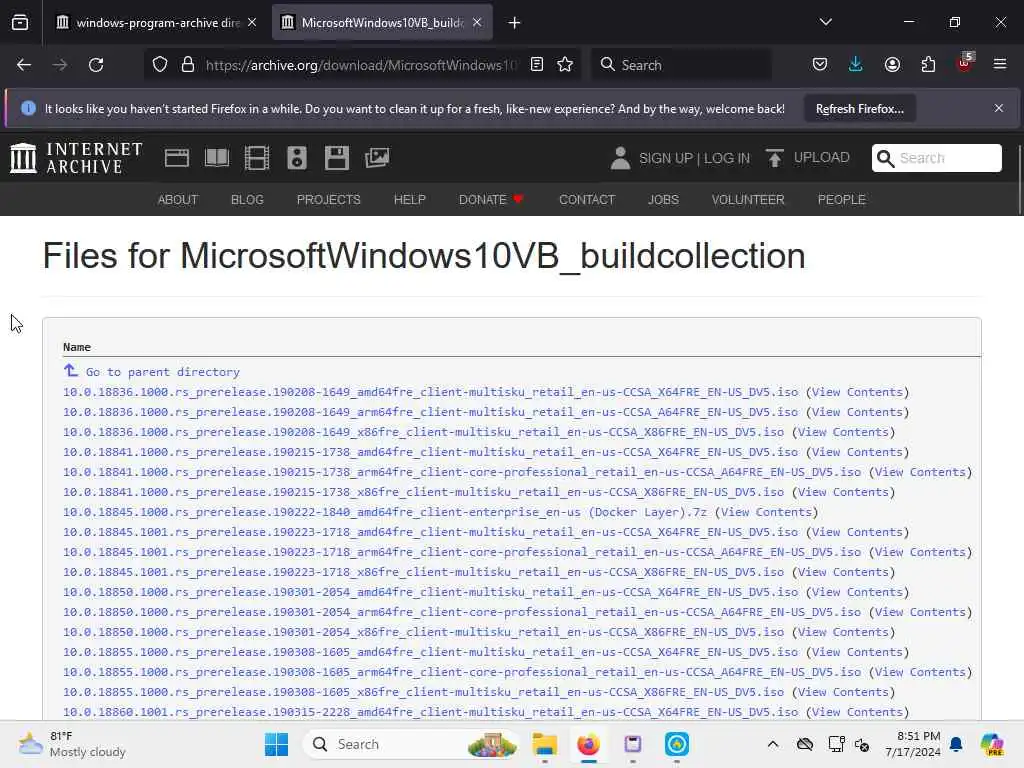Close the windows-program-archive tab
This screenshot has height=768, width=1024.
pyautogui.click(x=252, y=22)
